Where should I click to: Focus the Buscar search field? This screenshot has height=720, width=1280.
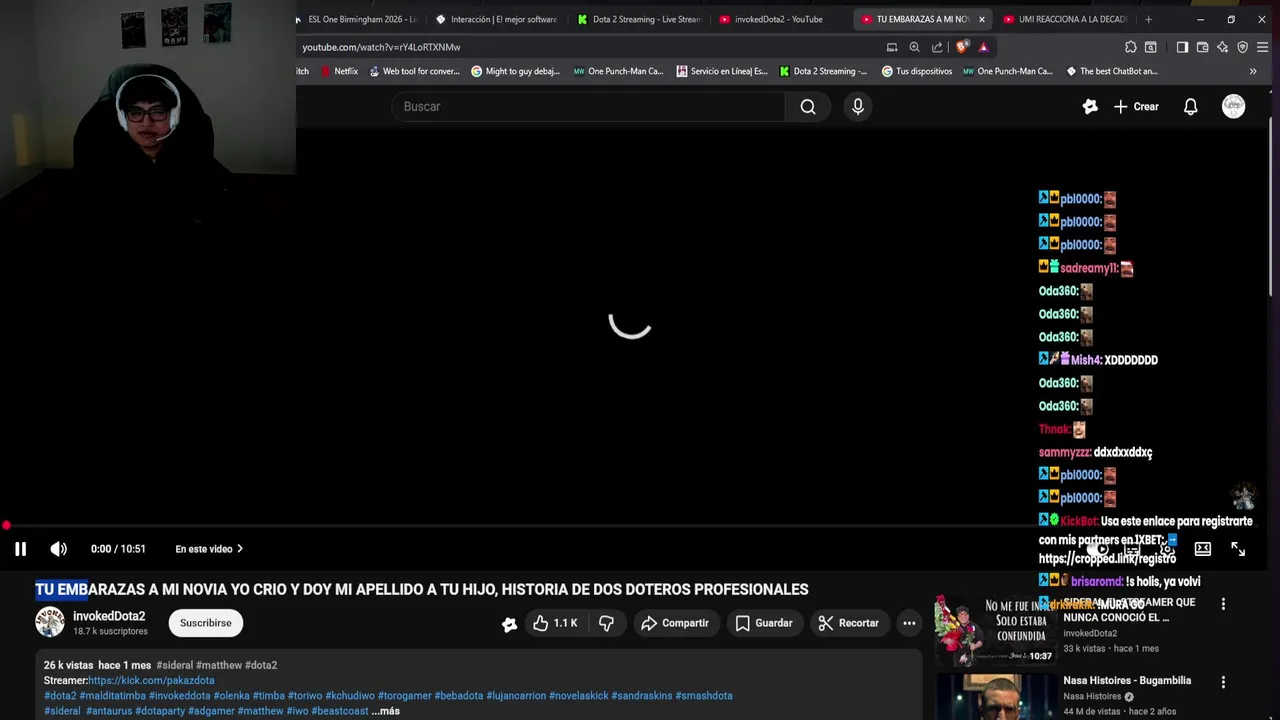[588, 106]
